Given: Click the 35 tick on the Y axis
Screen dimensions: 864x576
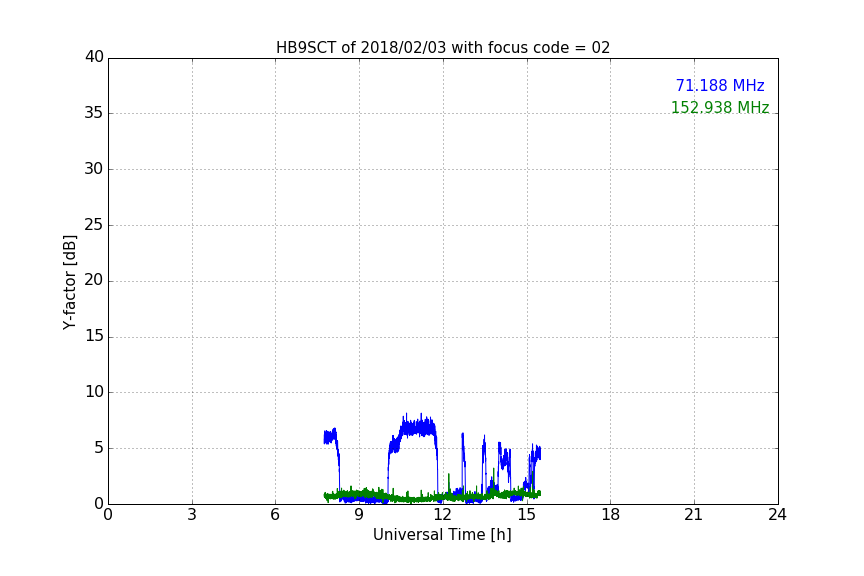Looking at the screenshot, I should pos(94,113).
